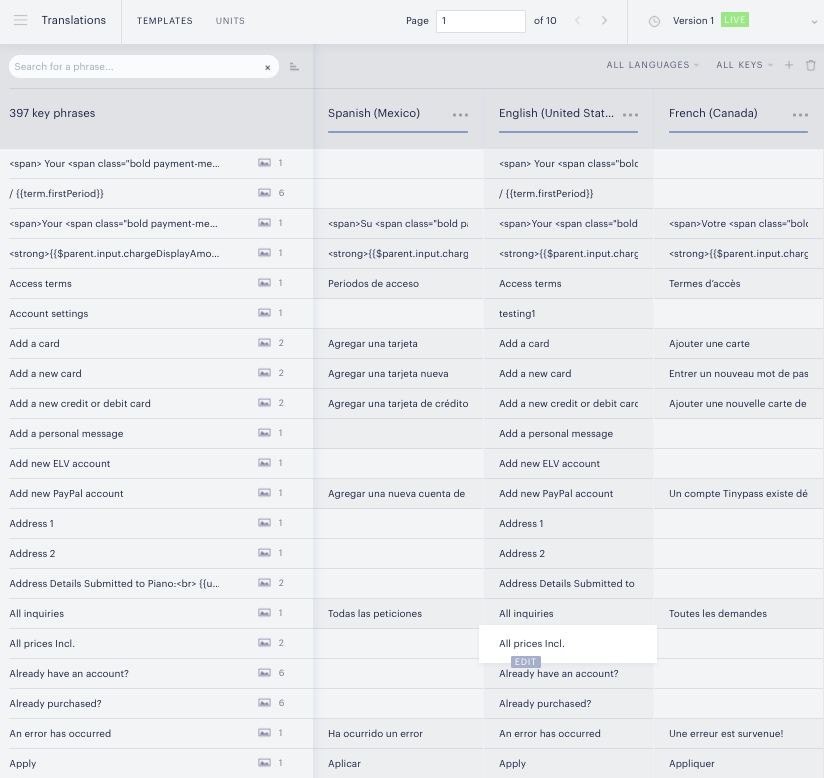The image size is (824, 778).
Task: Click the English (United States) column header
Action: point(556,113)
